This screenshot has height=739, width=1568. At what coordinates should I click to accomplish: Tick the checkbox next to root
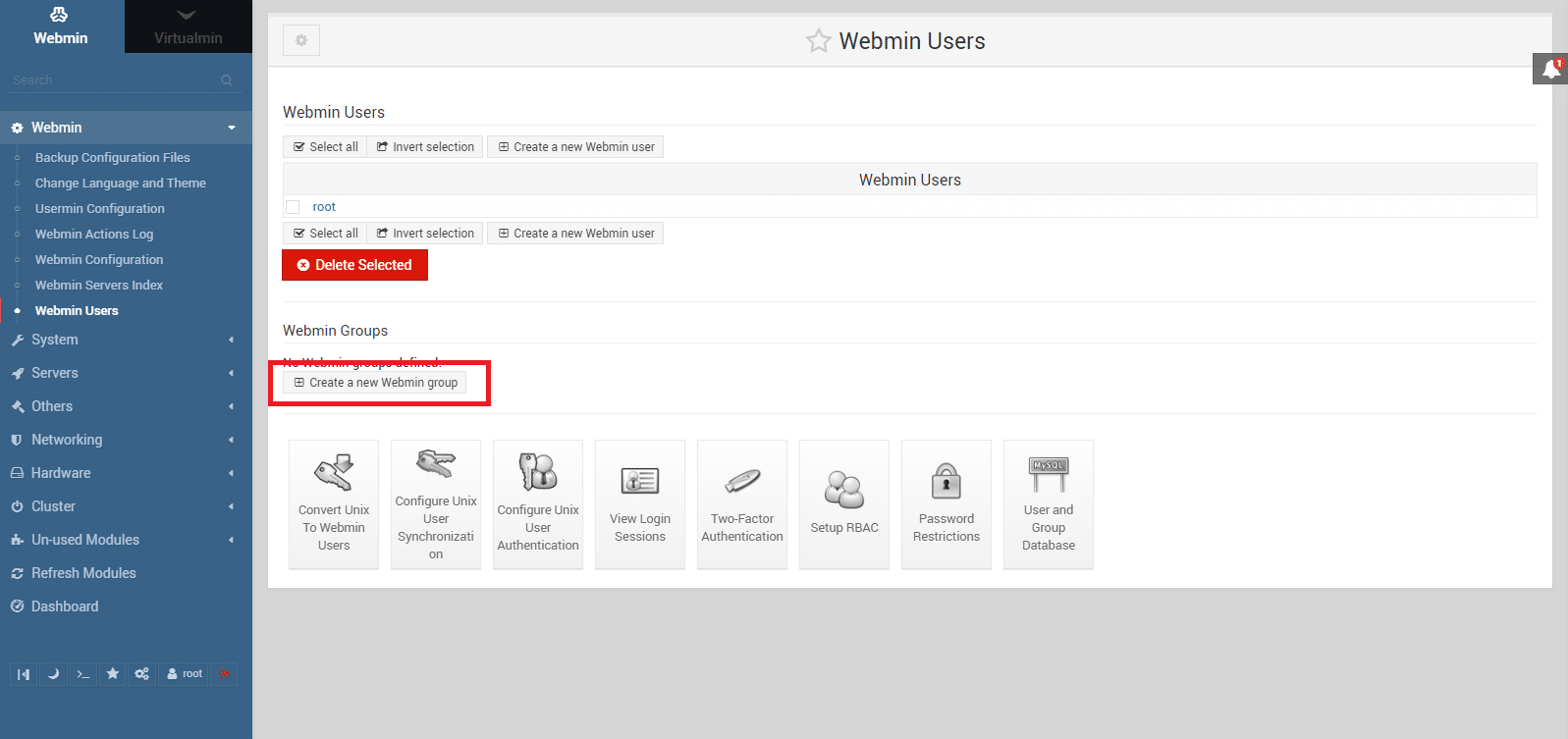293,207
